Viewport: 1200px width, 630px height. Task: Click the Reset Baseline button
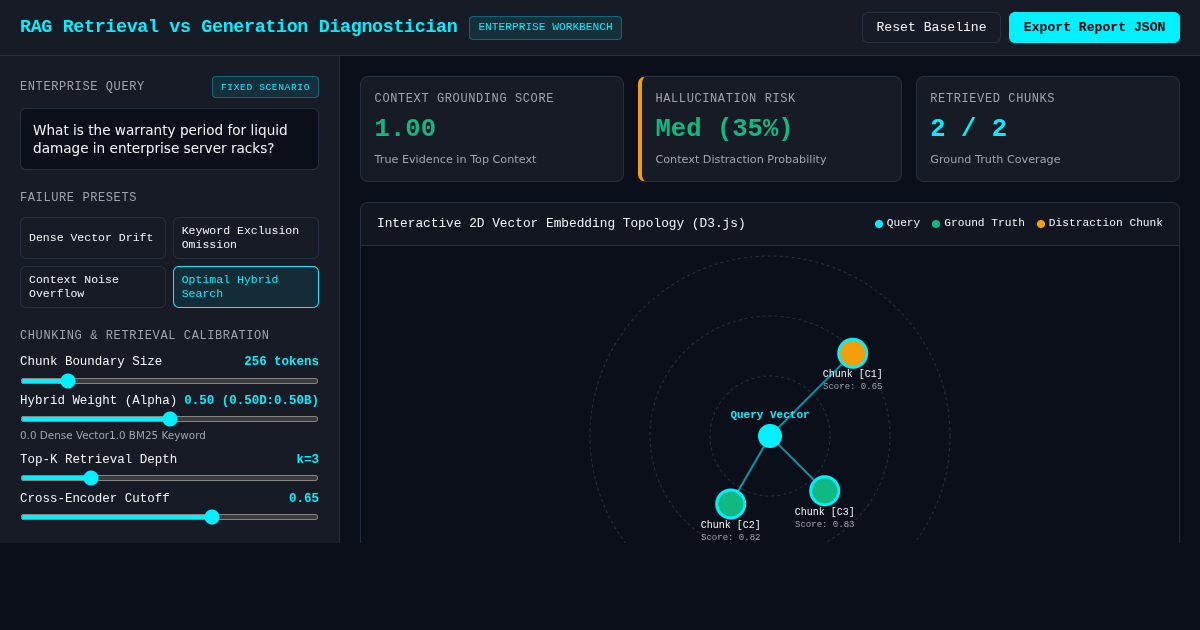point(931,28)
